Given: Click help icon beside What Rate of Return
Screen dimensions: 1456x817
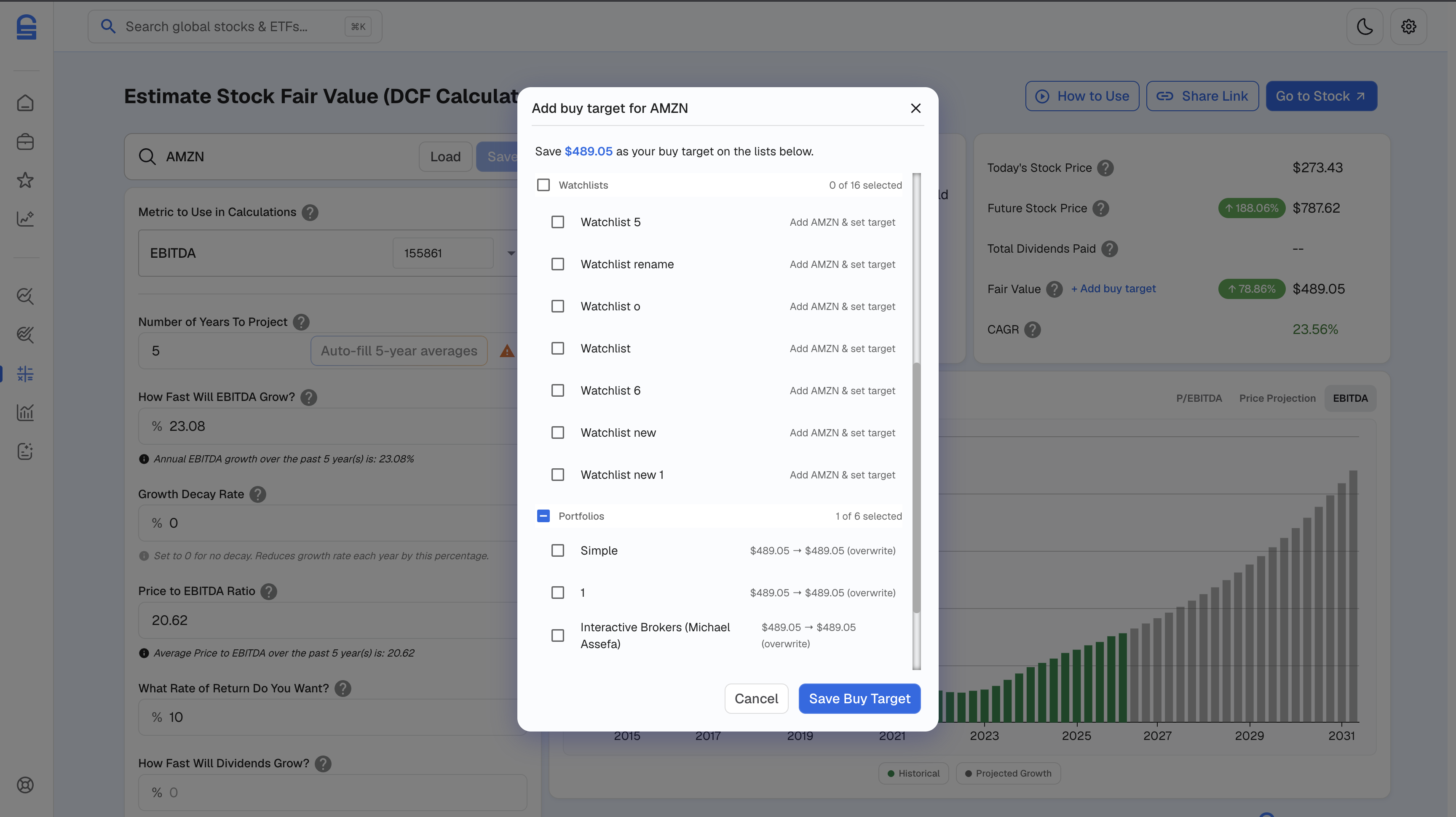Looking at the screenshot, I should coord(343,688).
